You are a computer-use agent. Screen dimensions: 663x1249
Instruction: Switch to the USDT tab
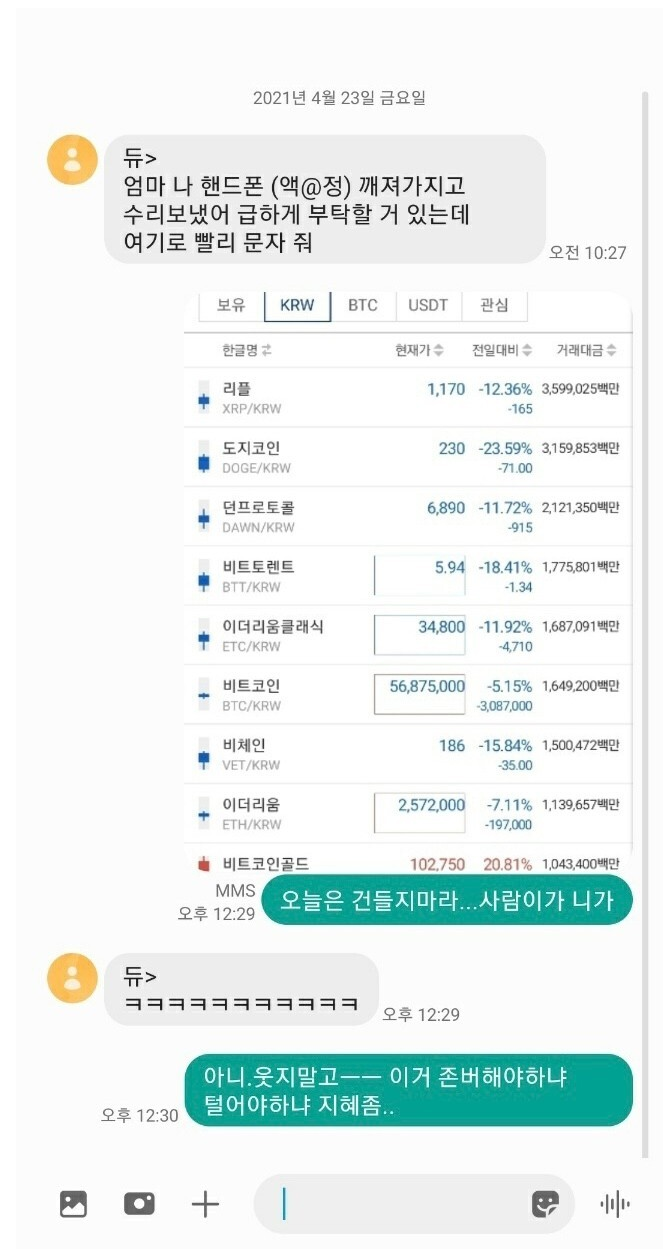click(427, 305)
